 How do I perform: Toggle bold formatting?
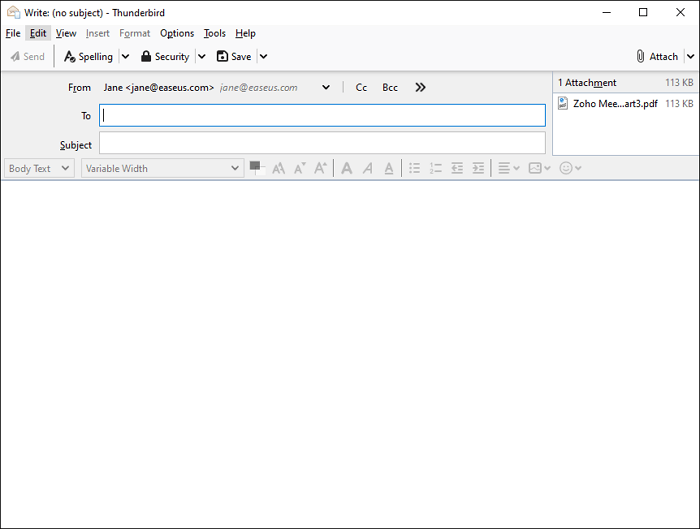(x=346, y=168)
